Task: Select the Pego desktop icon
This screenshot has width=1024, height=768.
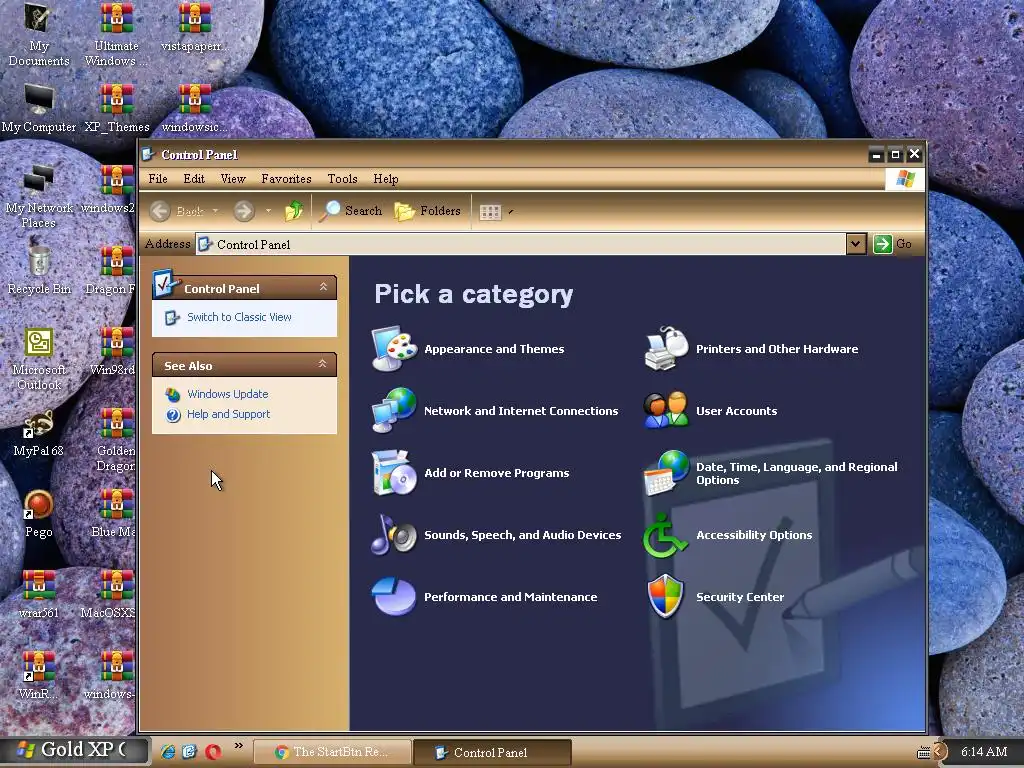Action: pos(39,513)
